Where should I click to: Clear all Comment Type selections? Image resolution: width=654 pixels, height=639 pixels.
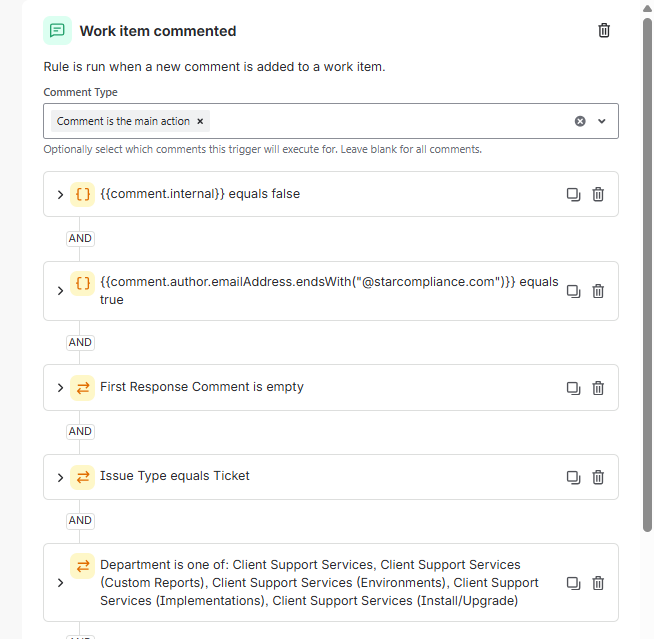[580, 121]
